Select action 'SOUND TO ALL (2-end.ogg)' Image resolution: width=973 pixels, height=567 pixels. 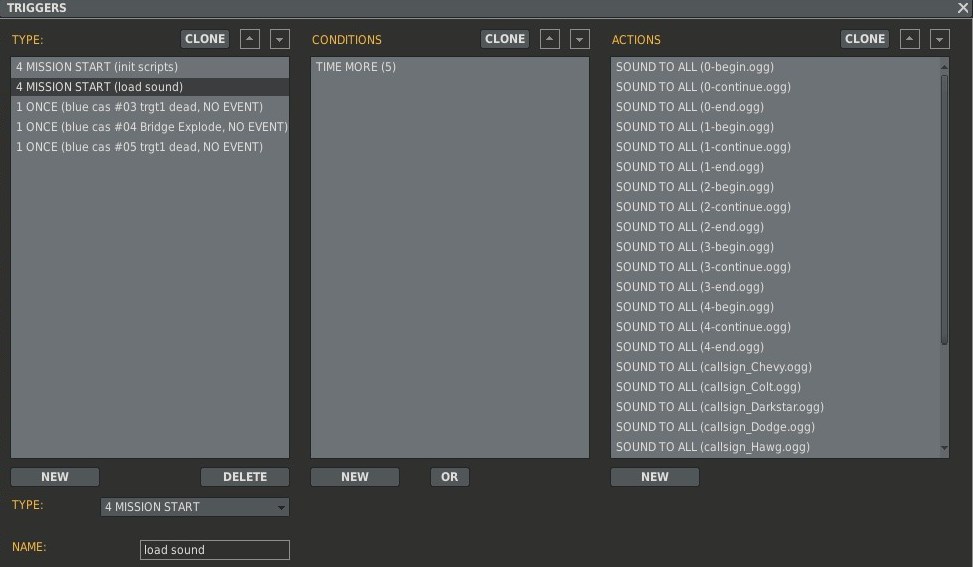pos(776,227)
